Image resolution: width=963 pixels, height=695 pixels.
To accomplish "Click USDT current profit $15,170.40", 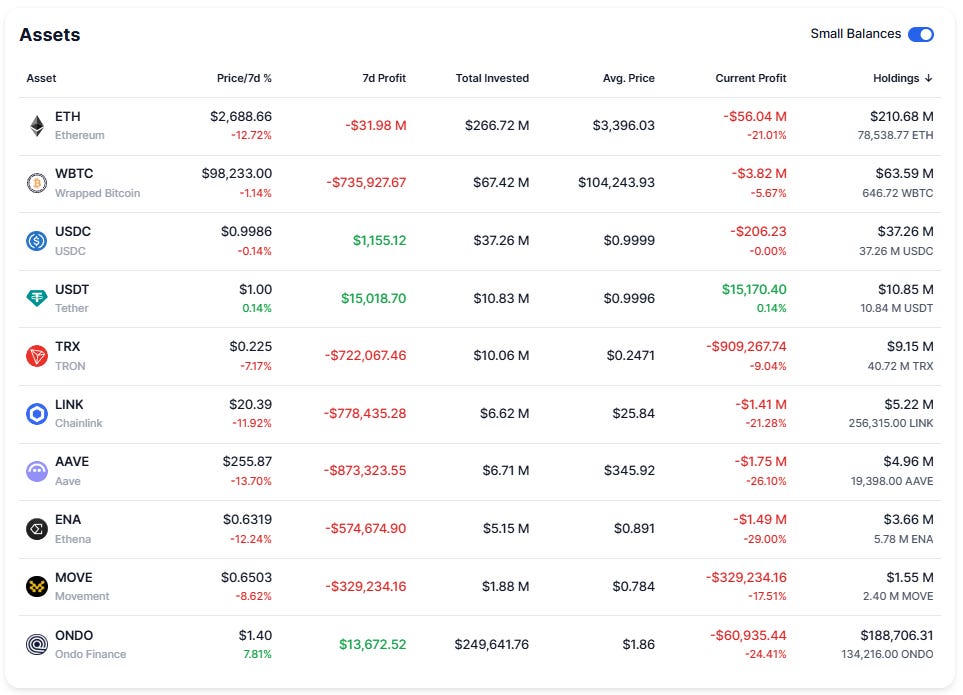I will [754, 289].
